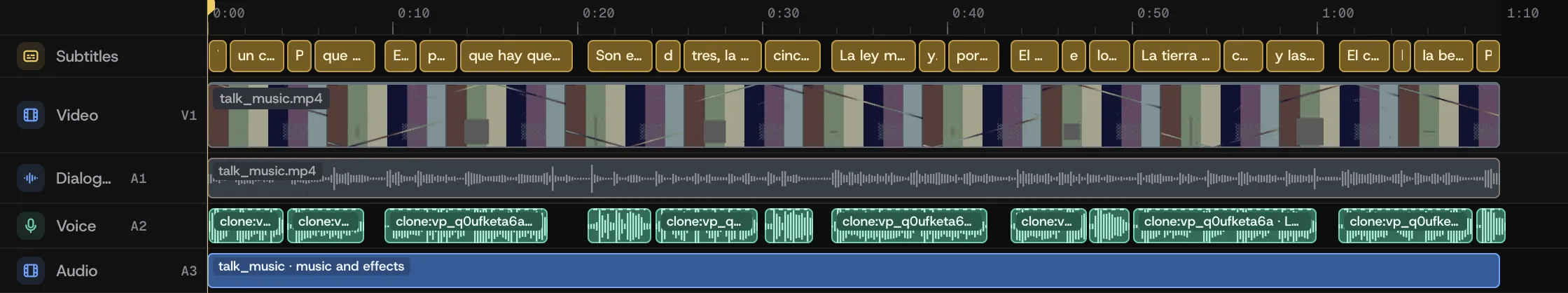Viewport: 1568px width, 293px height.
Task: Jump to 1:10 on the time ruler
Action: 1522,13
